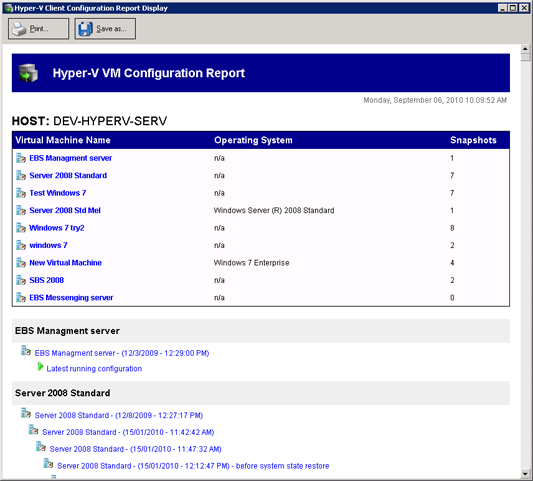533x481 pixels.
Task: Click VM icon beside Server 2008 Standard row
Action: [x=21, y=175]
